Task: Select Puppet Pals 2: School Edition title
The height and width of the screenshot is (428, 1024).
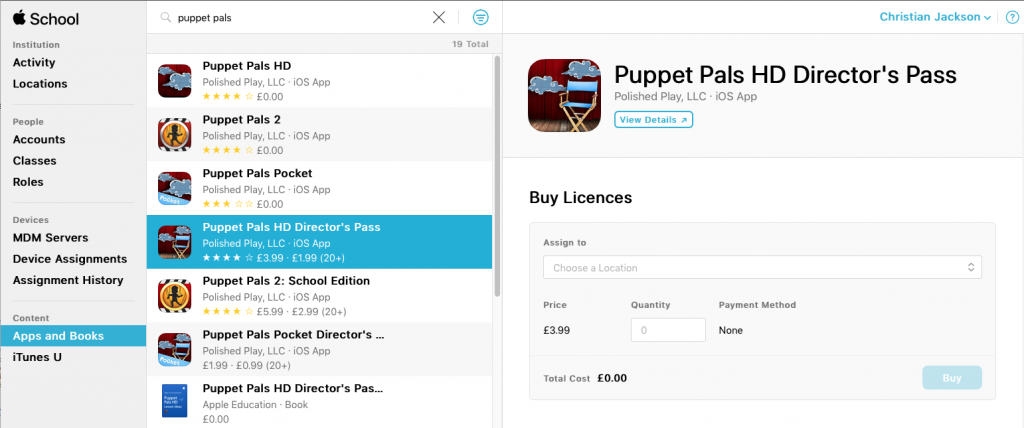Action: 286,281
